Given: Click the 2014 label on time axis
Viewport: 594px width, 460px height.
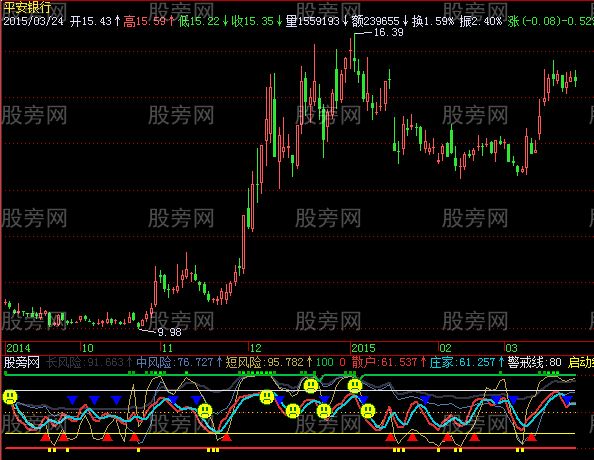Looking at the screenshot, I should tap(18, 348).
